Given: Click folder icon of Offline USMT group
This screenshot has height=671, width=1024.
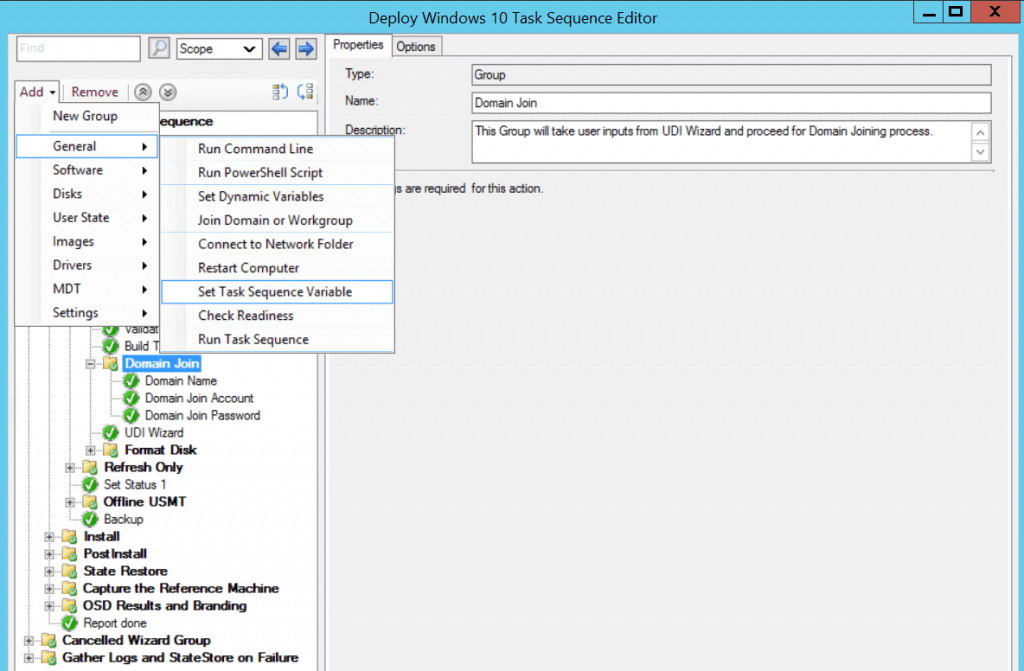Looking at the screenshot, I should tap(89, 502).
